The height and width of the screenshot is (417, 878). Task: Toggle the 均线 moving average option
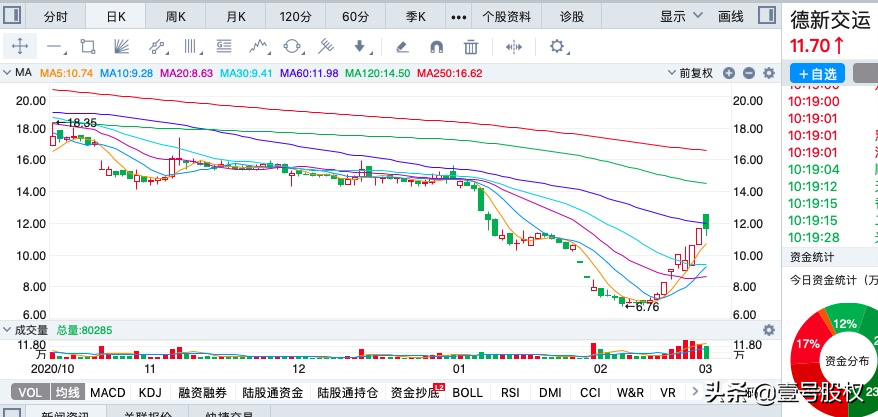coord(68,393)
